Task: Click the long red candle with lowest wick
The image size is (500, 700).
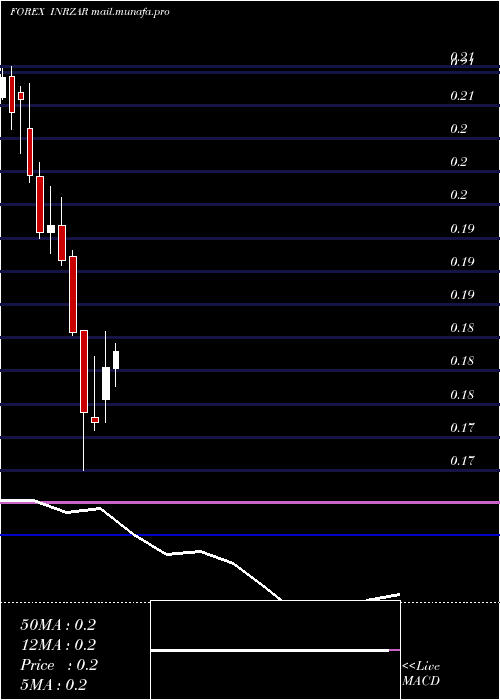Action: coord(84,371)
